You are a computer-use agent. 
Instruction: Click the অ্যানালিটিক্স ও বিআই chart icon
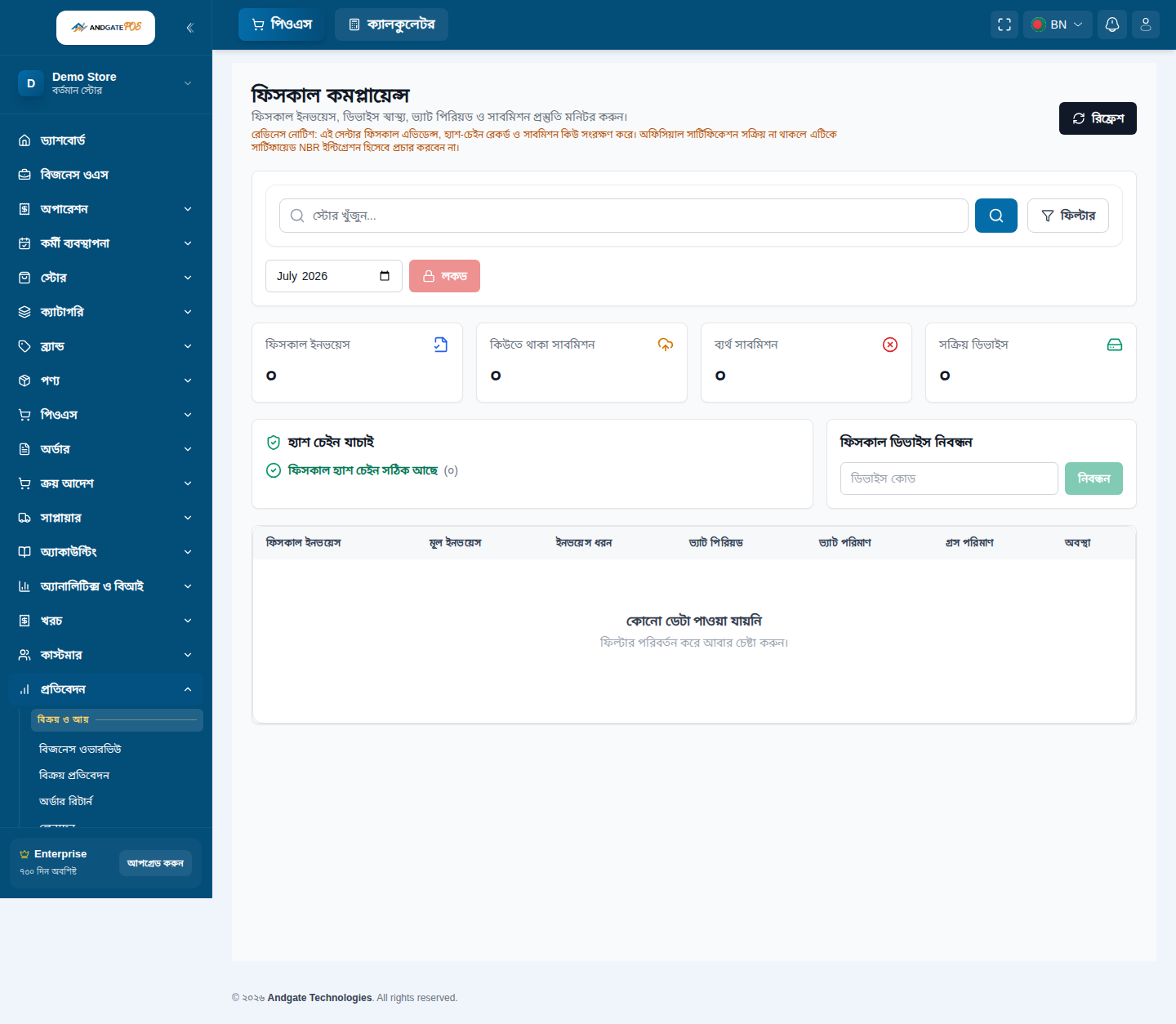[x=24, y=586]
